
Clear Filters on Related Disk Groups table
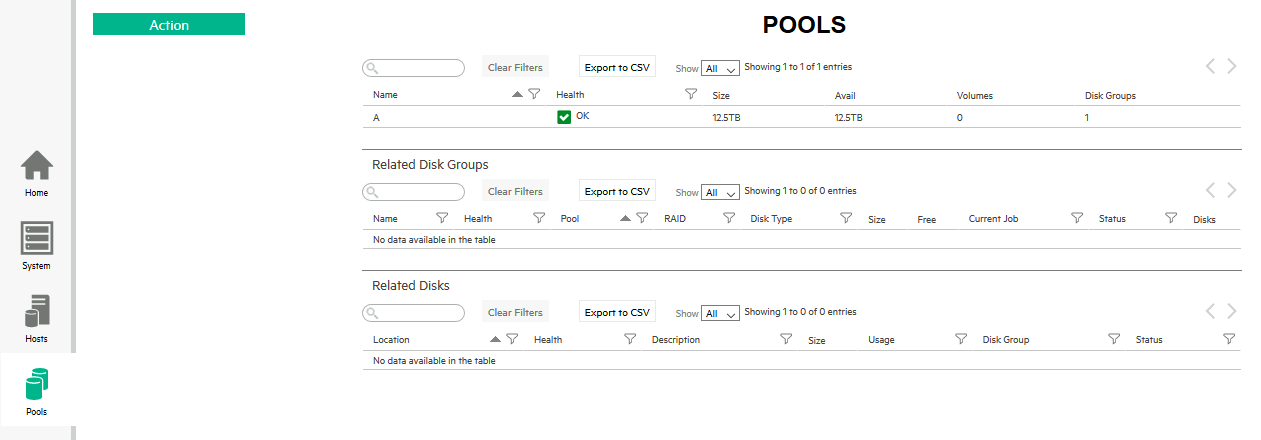click(515, 191)
